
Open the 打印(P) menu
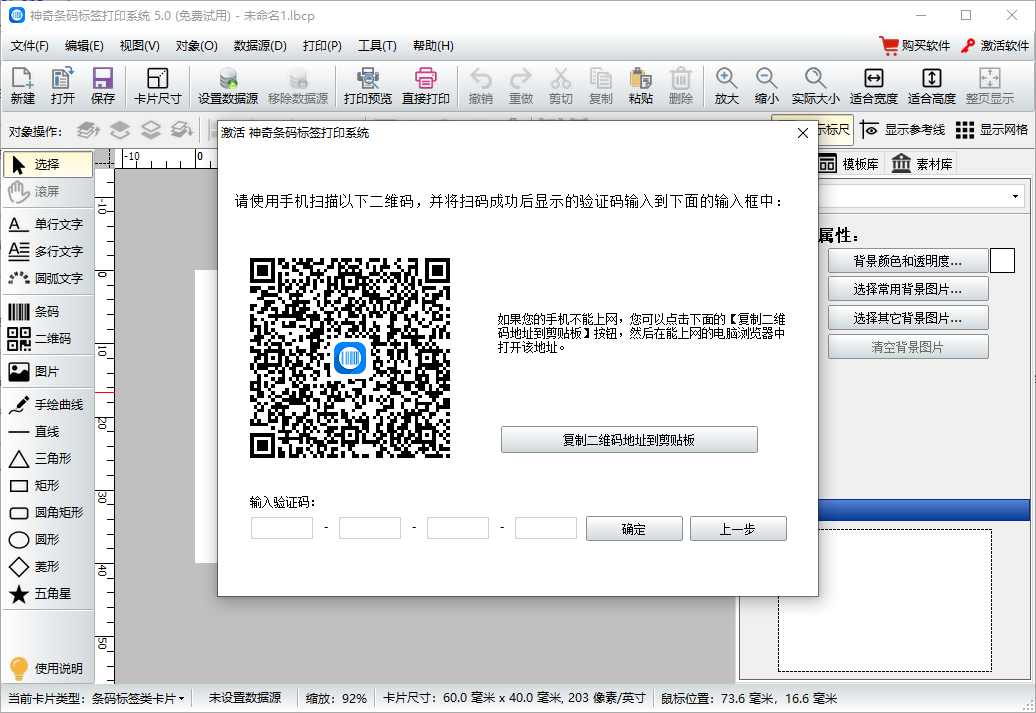(x=322, y=46)
